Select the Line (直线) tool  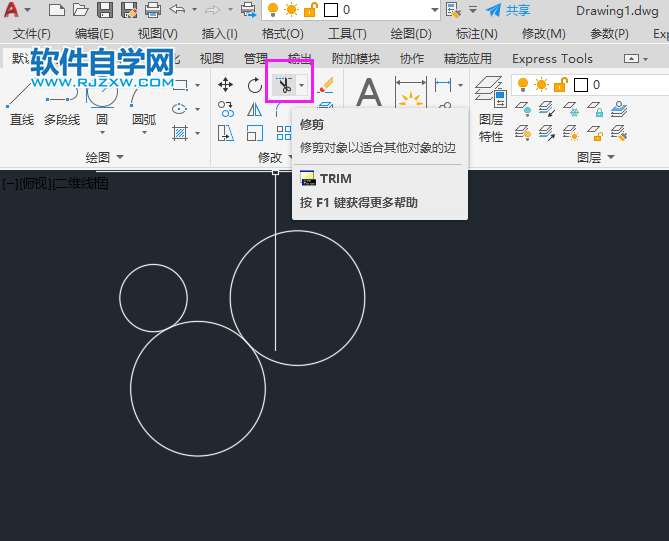tap(21, 105)
